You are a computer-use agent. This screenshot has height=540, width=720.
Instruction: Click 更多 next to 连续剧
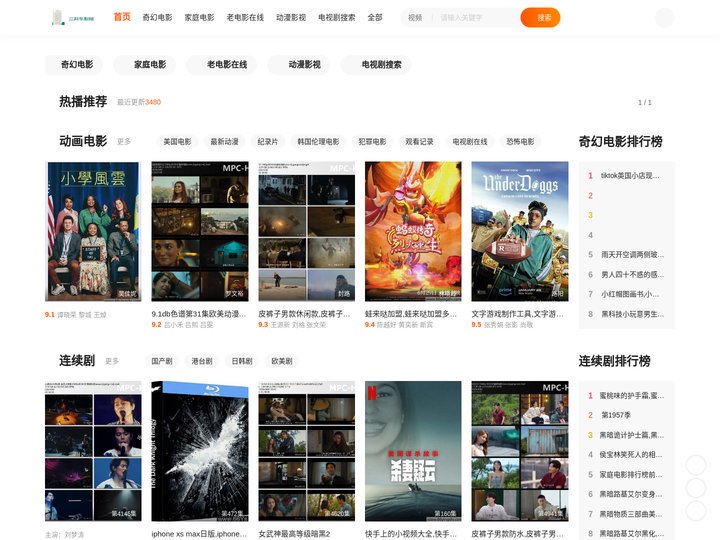[x=112, y=361]
